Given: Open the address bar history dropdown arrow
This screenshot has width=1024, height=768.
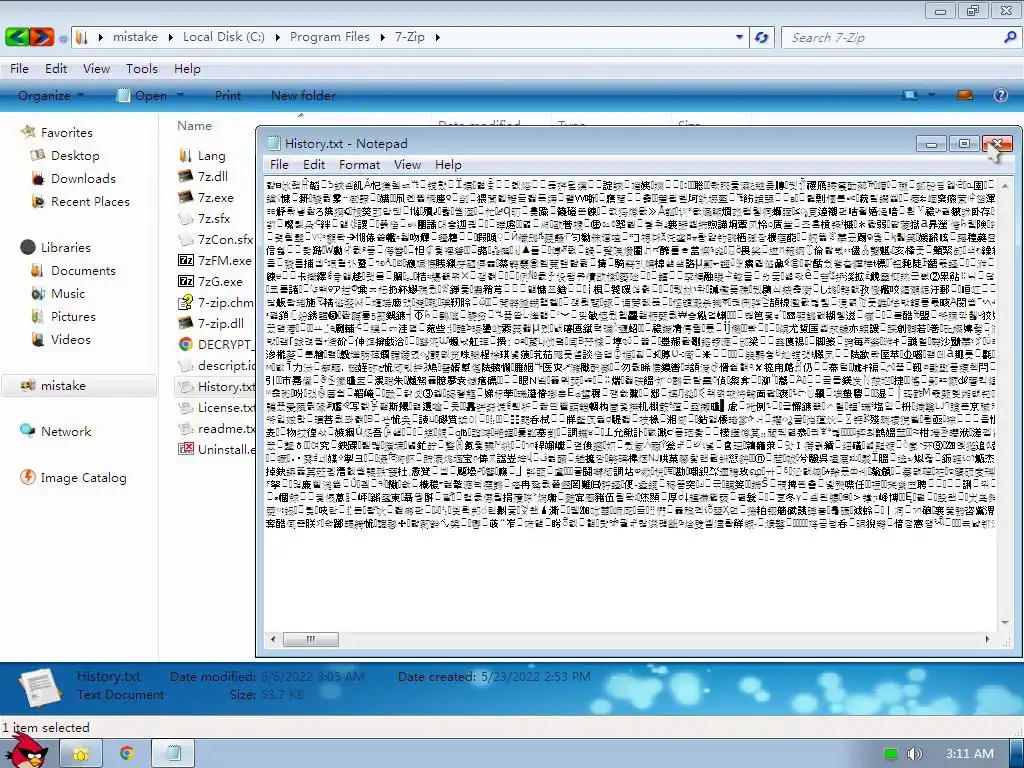Looking at the screenshot, I should [x=739, y=37].
